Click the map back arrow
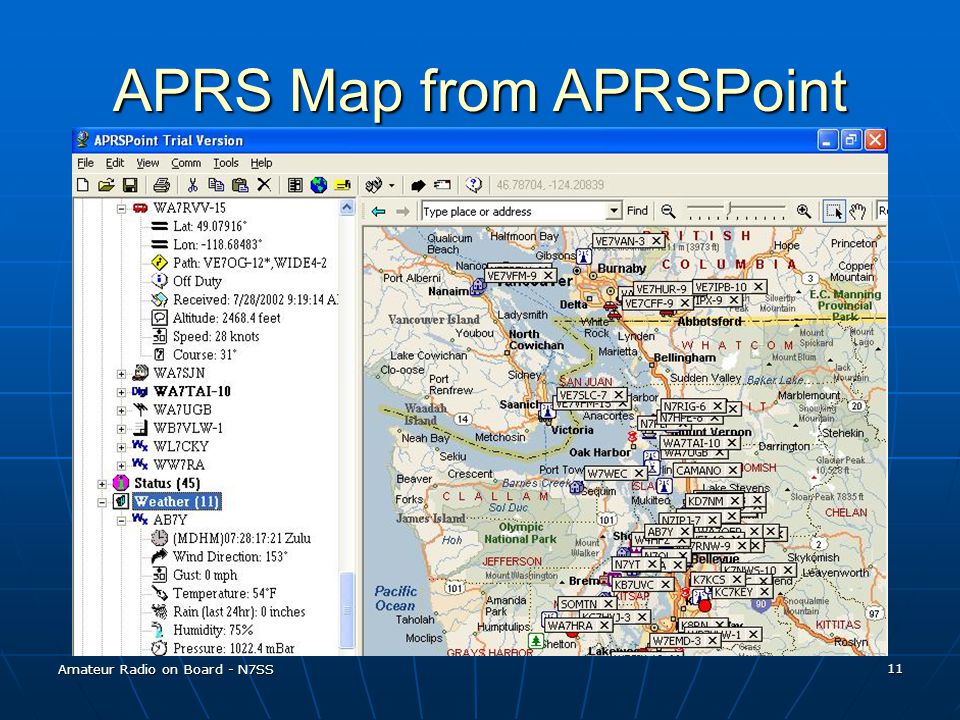This screenshot has height=720, width=960. [379, 212]
